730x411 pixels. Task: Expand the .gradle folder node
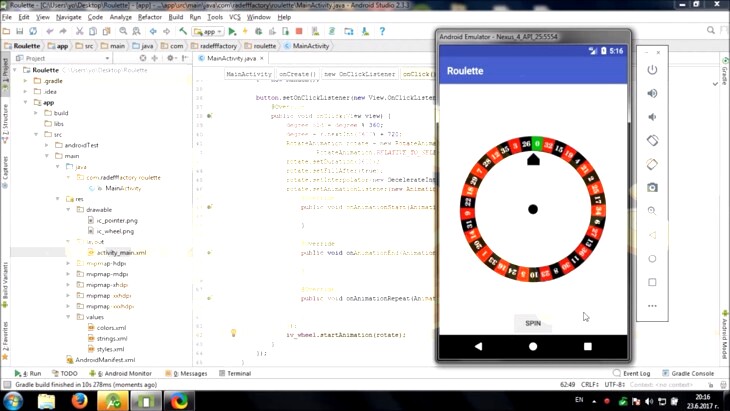click(x=26, y=81)
